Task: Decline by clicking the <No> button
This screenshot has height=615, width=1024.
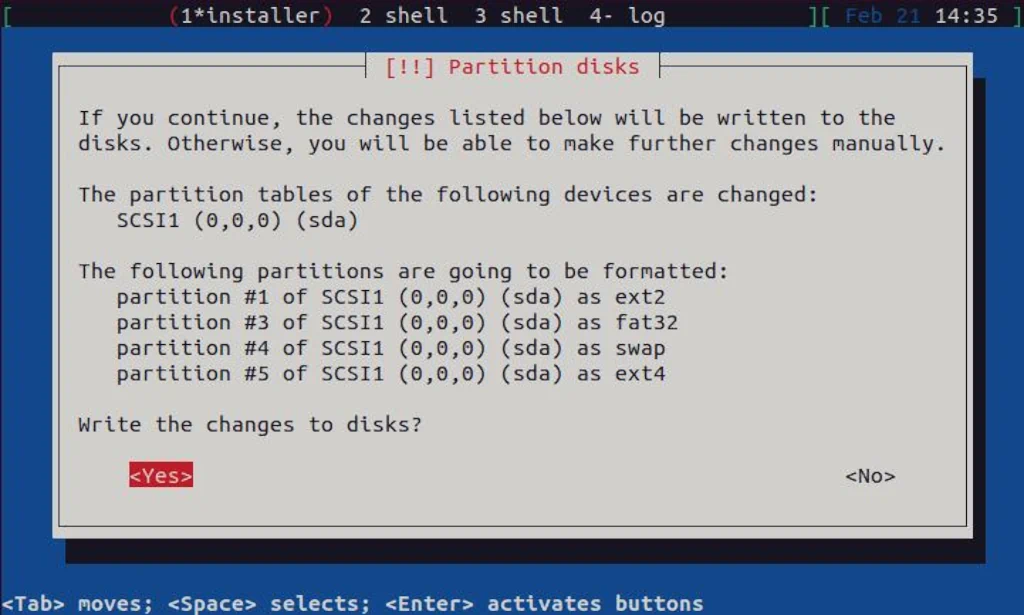Action: pos(869,476)
